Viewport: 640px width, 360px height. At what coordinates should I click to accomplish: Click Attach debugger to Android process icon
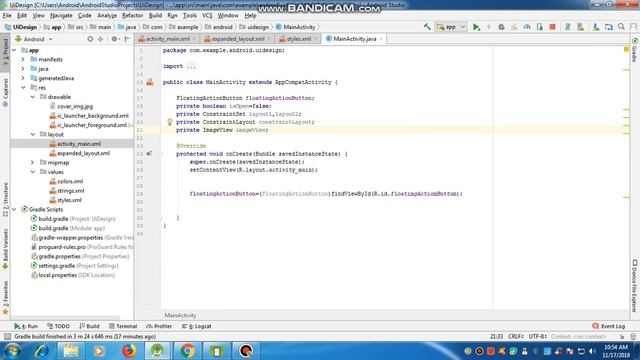tap(540, 27)
